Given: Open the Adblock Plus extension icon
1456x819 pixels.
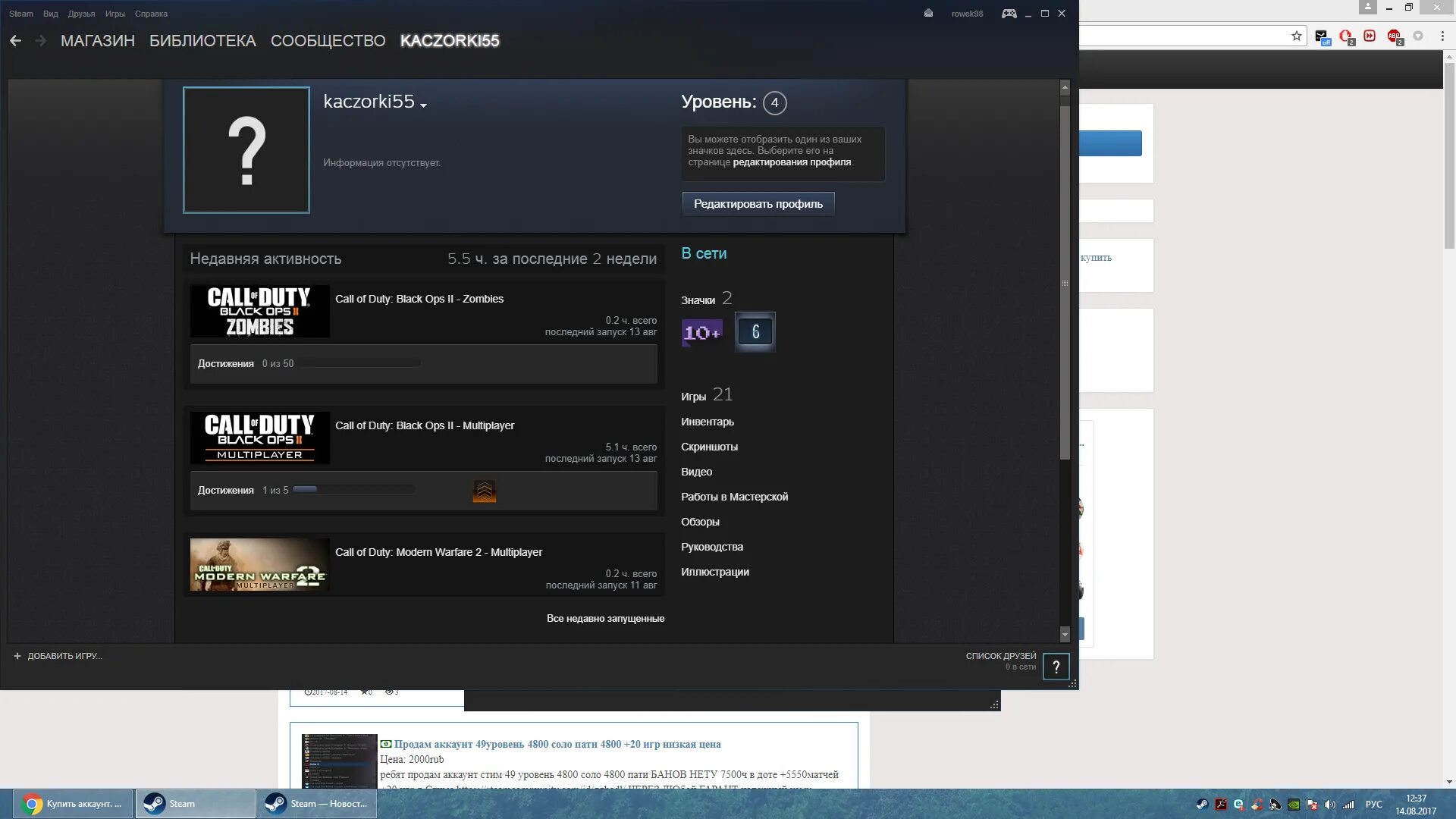Looking at the screenshot, I should (1395, 36).
